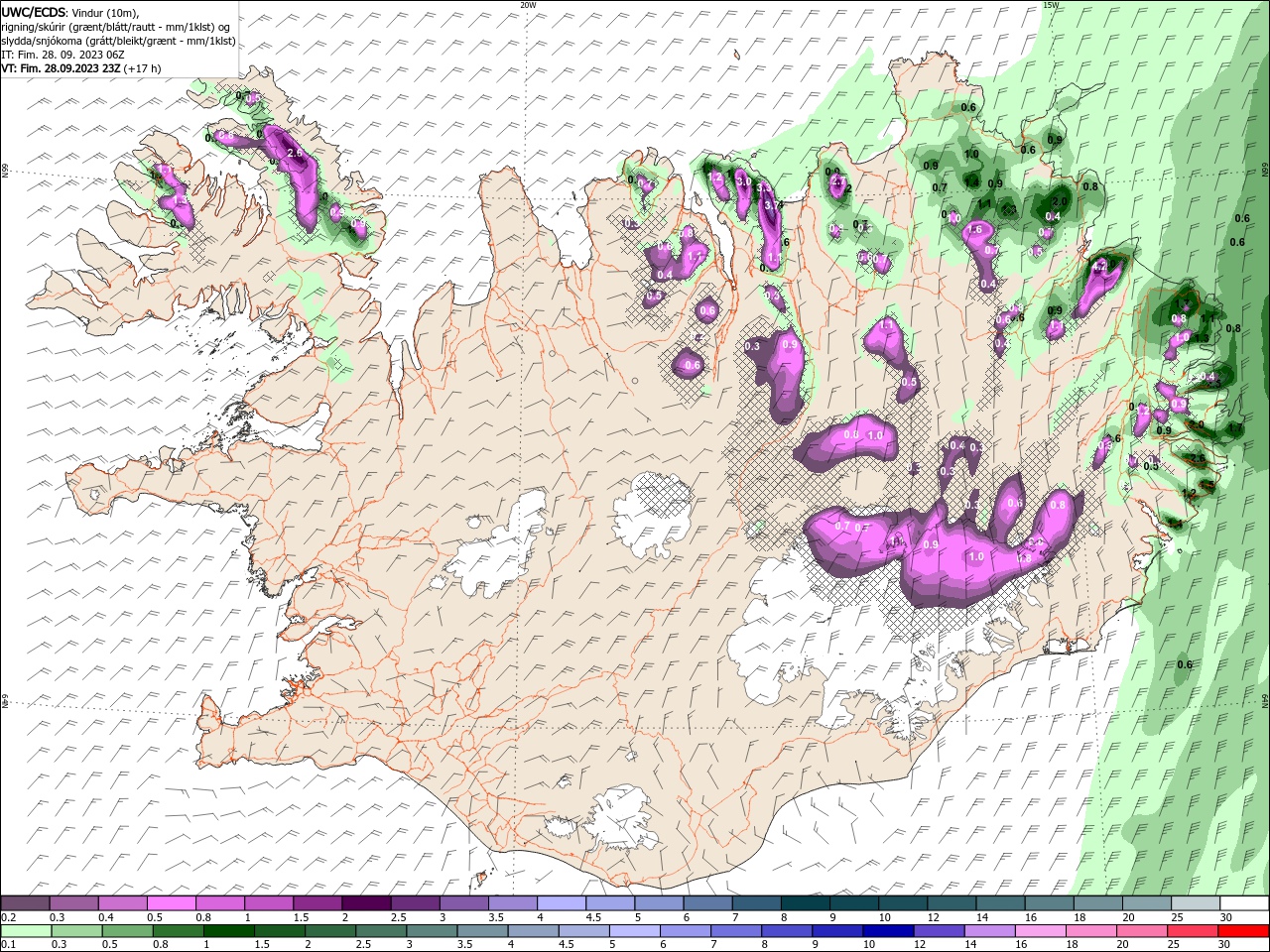1270x952 pixels.
Task: Click the navy blue swatch labeled 10 in lower row
Action: [x=887, y=931]
